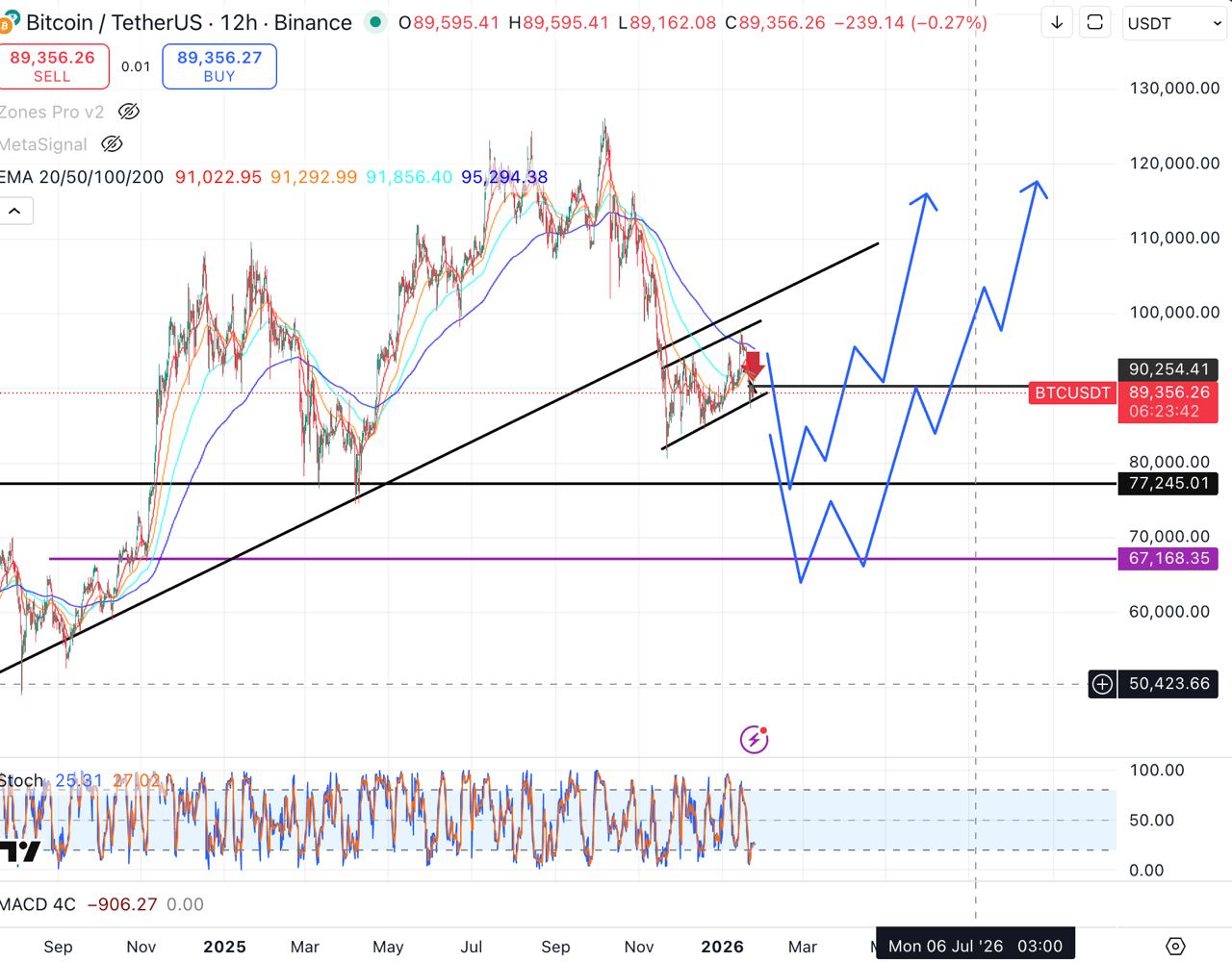Viewport: 1232px width, 962px height.
Task: Select the MACD 4C indicator legend
Action: click(38, 904)
